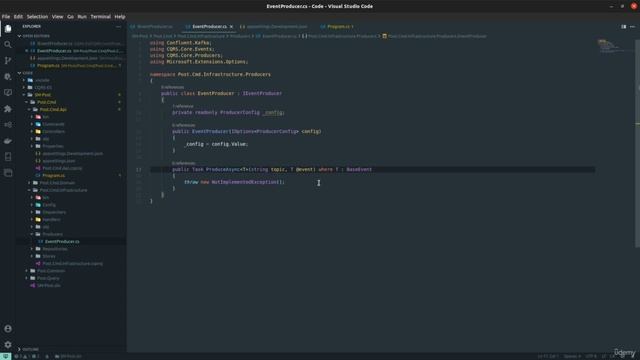Click SM-Post.sln project in status bar

pyautogui.click(x=68, y=356)
